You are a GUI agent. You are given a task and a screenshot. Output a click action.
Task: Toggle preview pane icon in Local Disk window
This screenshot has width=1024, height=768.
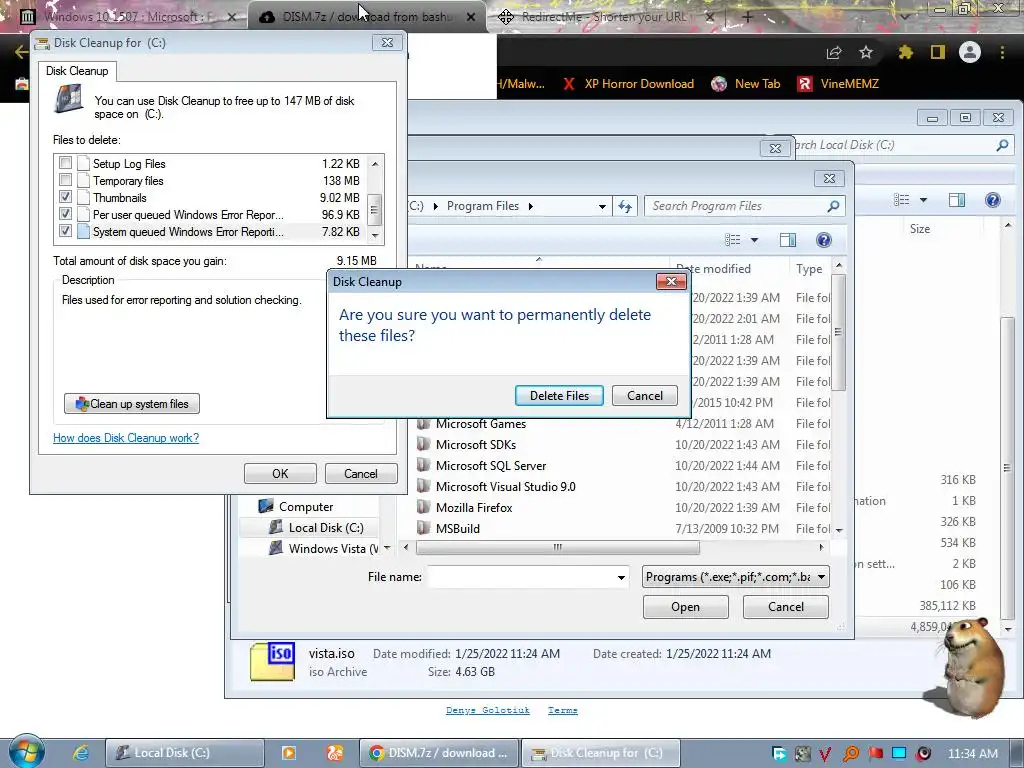pos(957,200)
